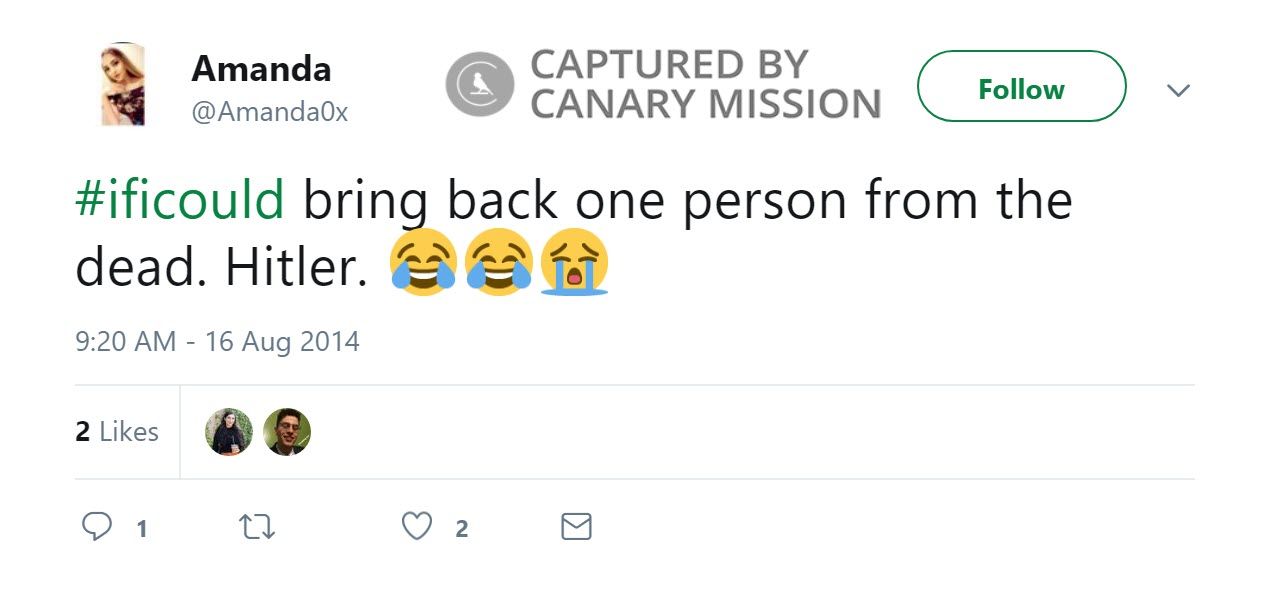Open the tweet options chevron dropdown

click(x=1179, y=90)
